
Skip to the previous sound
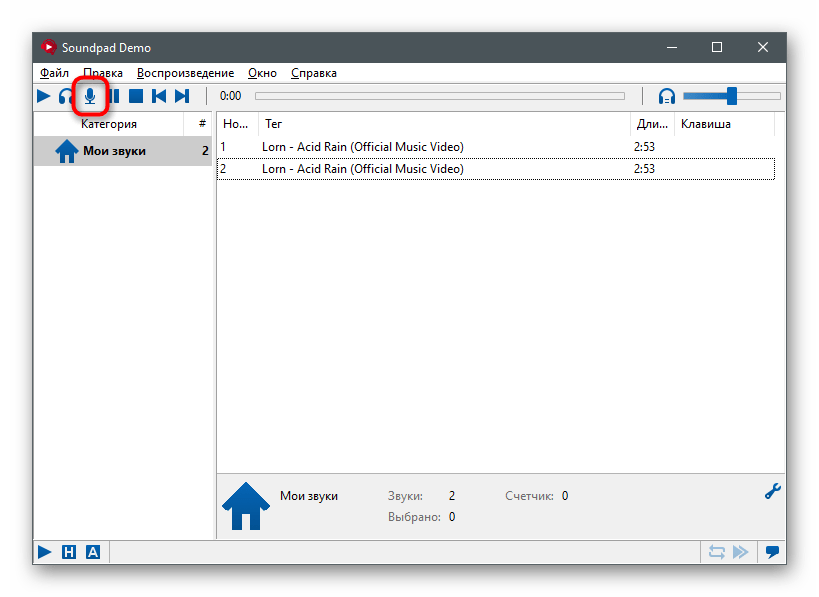pos(159,96)
